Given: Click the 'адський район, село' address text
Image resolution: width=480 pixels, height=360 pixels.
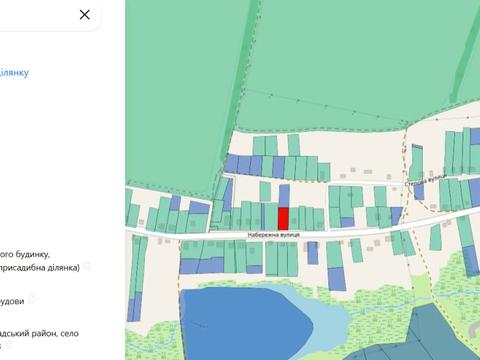Looking at the screenshot, I should [x=39, y=333].
